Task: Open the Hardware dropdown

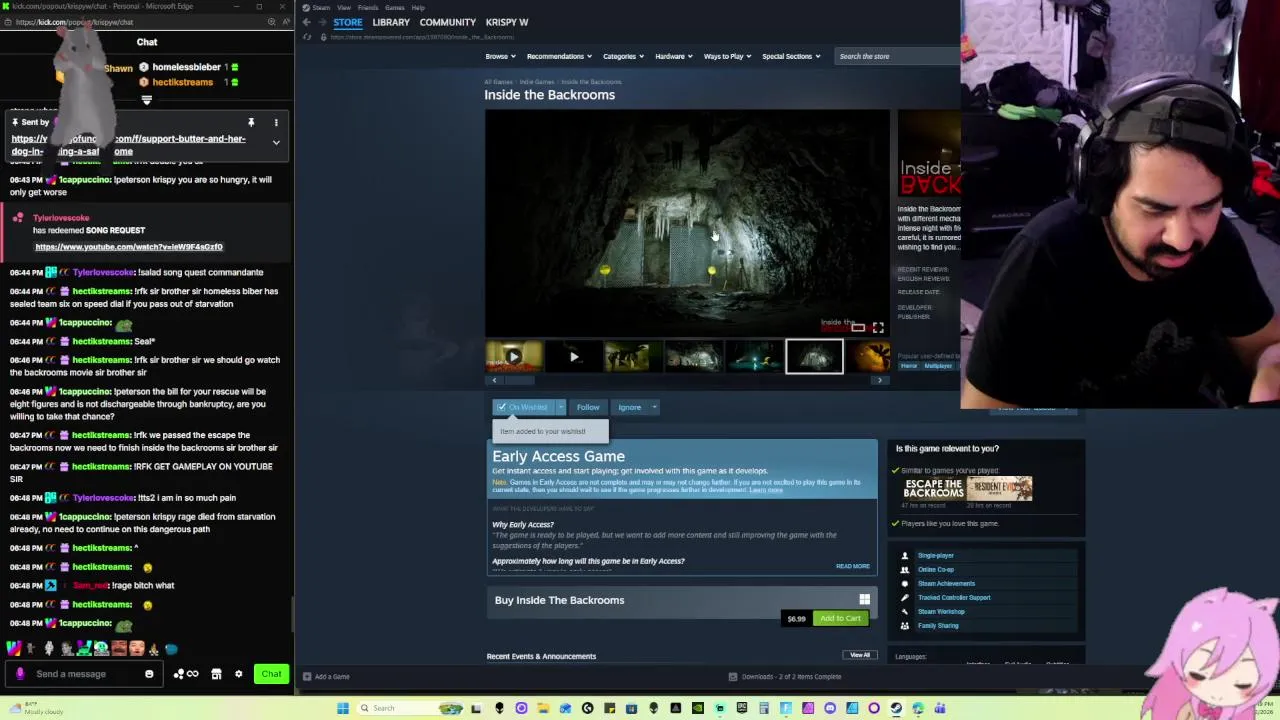Action: click(x=674, y=56)
